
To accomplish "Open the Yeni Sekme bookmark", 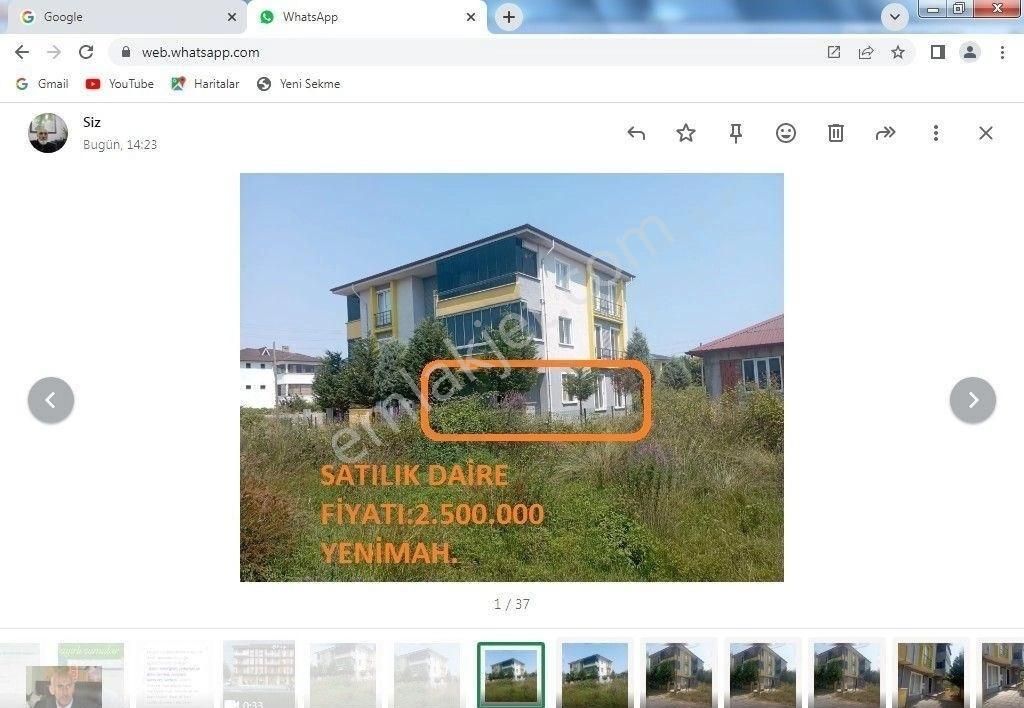I will coord(298,84).
